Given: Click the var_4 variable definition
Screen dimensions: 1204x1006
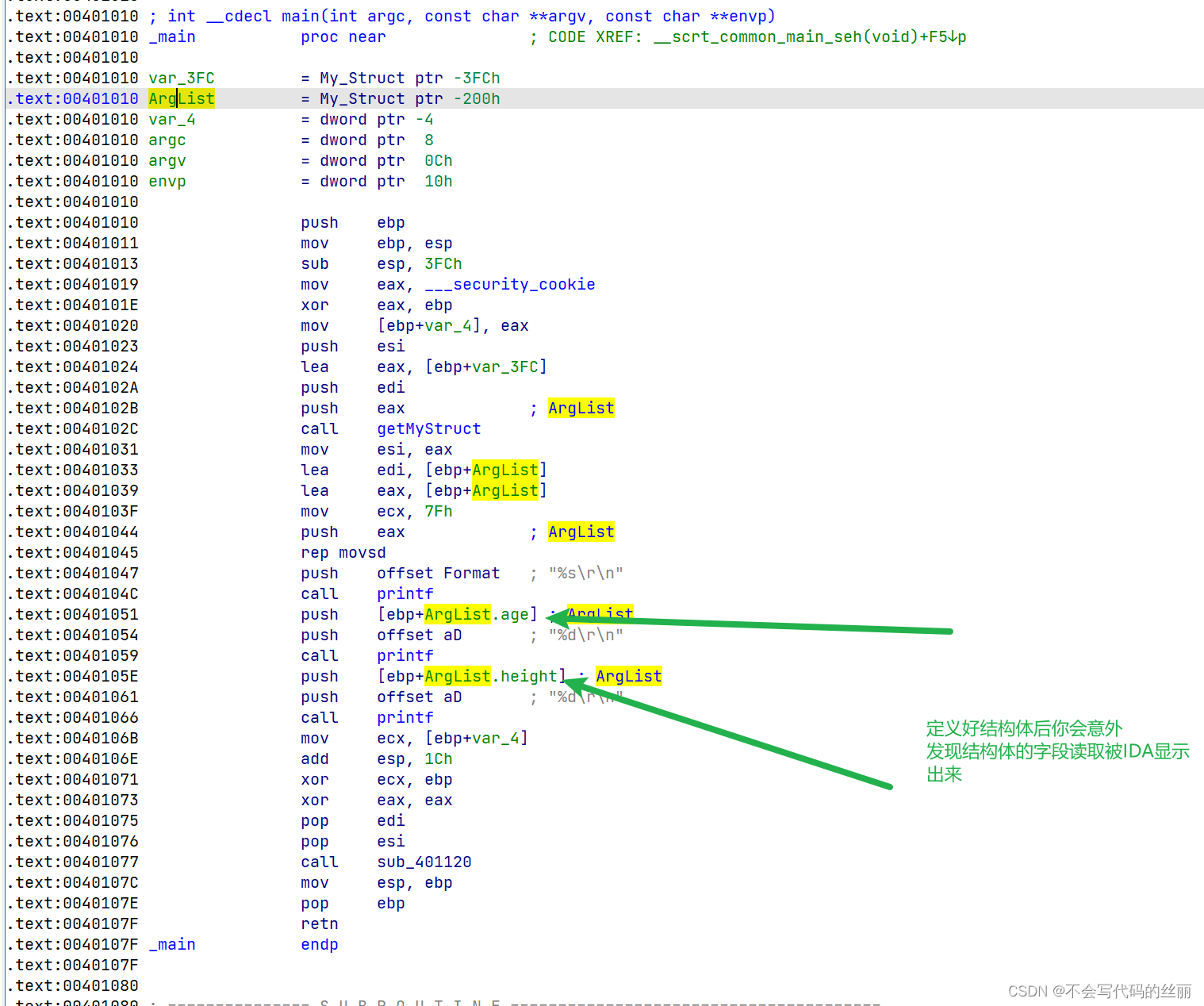Looking at the screenshot, I should (x=172, y=119).
